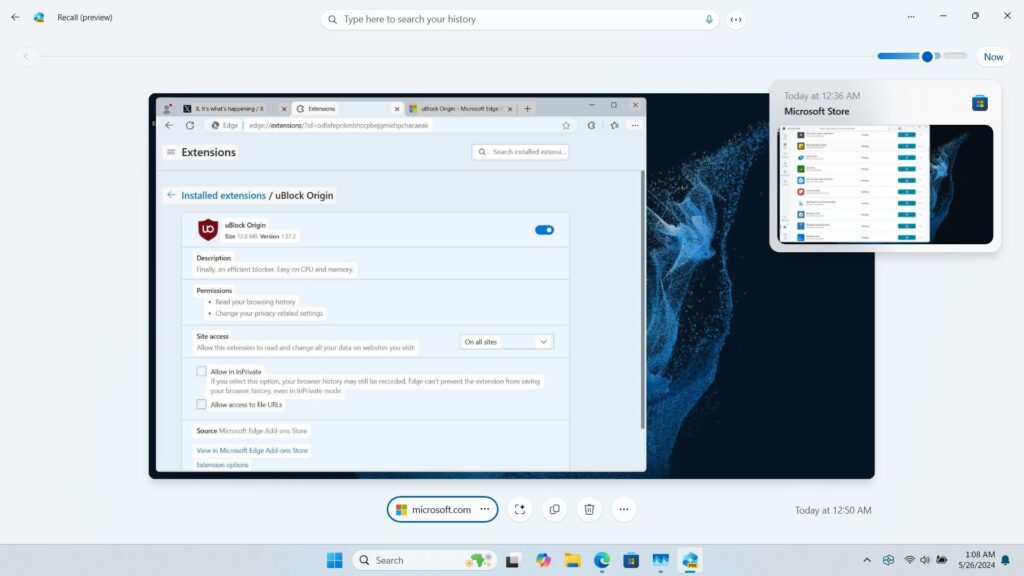Open Microsoft Edge from the taskbar
Viewport: 1024px width, 576px height.
click(601, 560)
